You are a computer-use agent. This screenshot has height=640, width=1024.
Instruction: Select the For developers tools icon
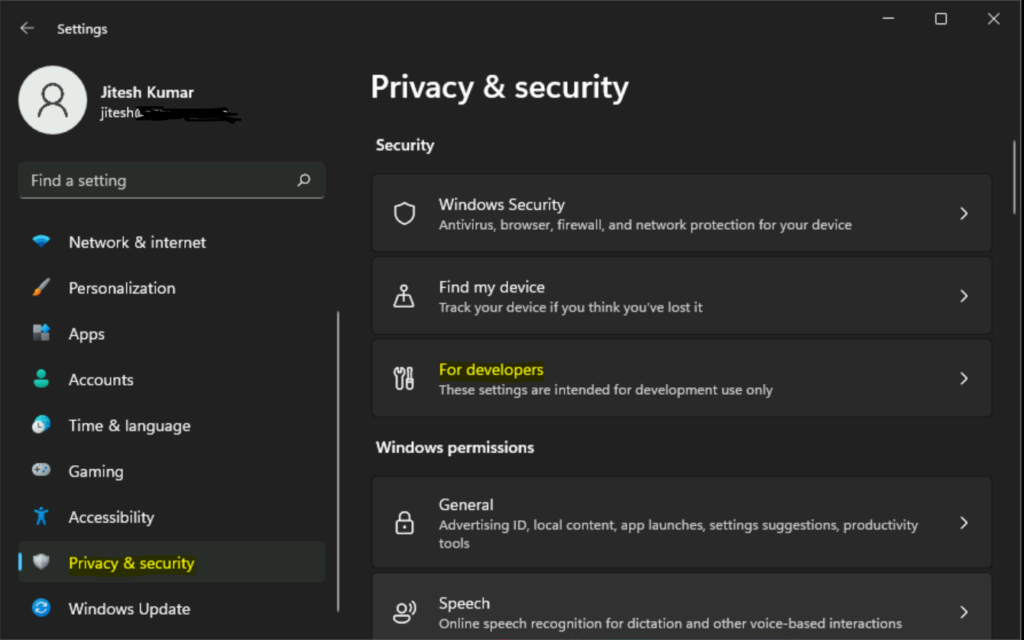coord(404,378)
